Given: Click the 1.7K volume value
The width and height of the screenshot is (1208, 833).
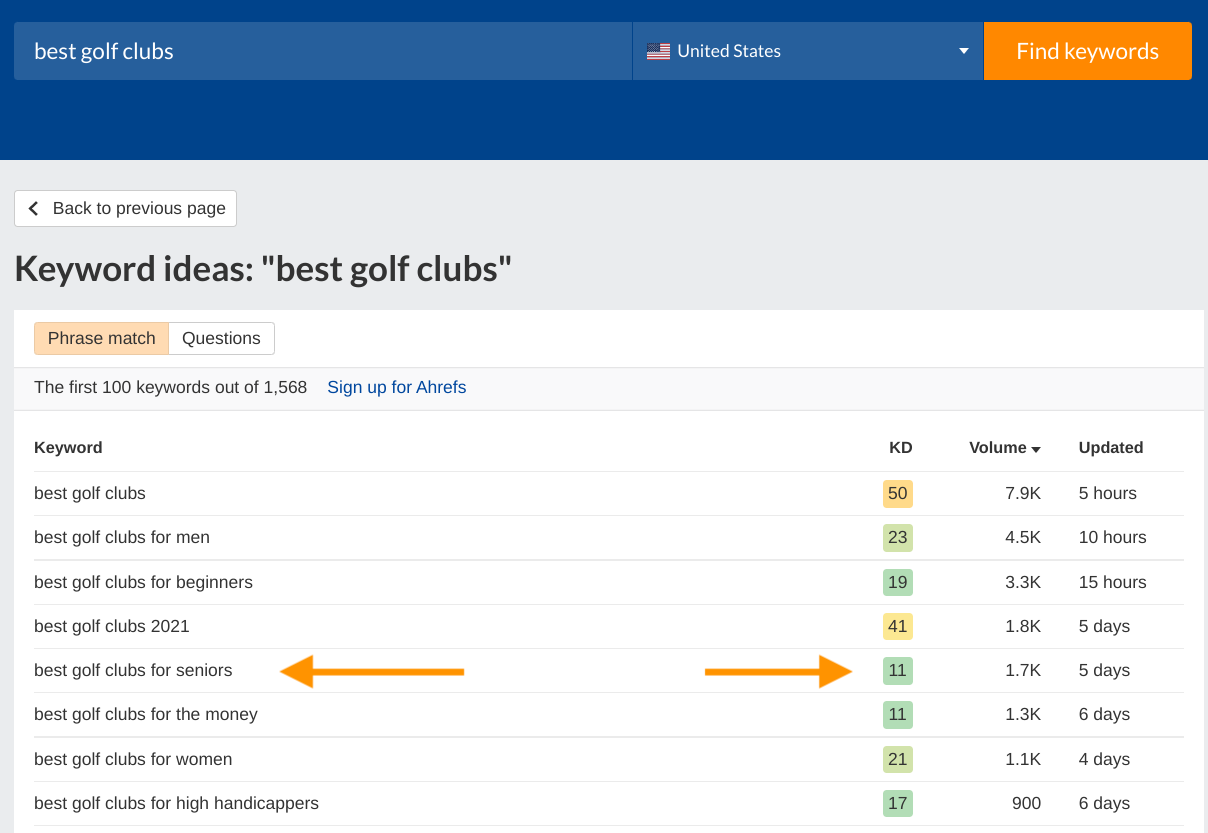Looking at the screenshot, I should (1023, 670).
